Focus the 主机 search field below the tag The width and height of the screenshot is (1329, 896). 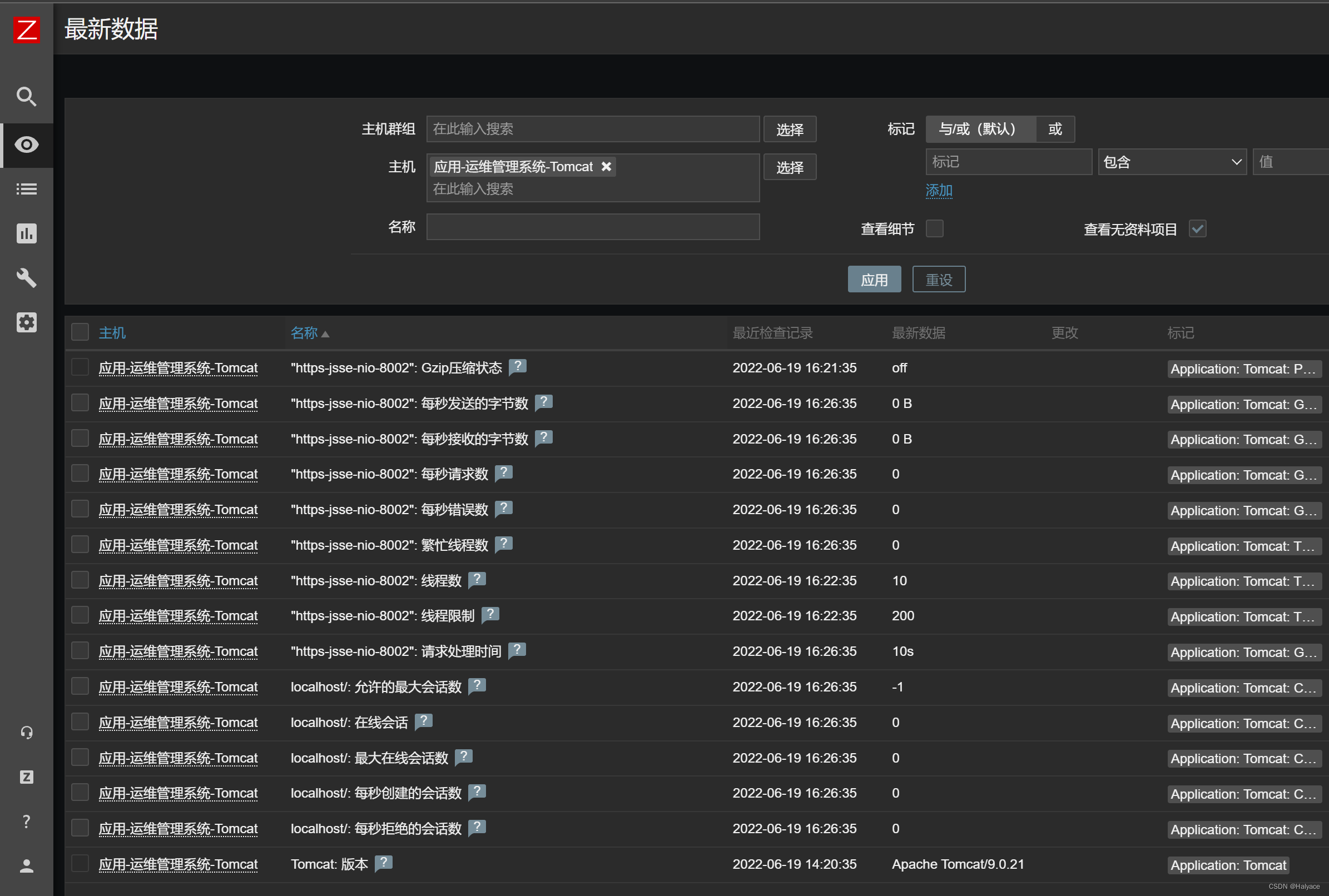pyautogui.click(x=593, y=189)
